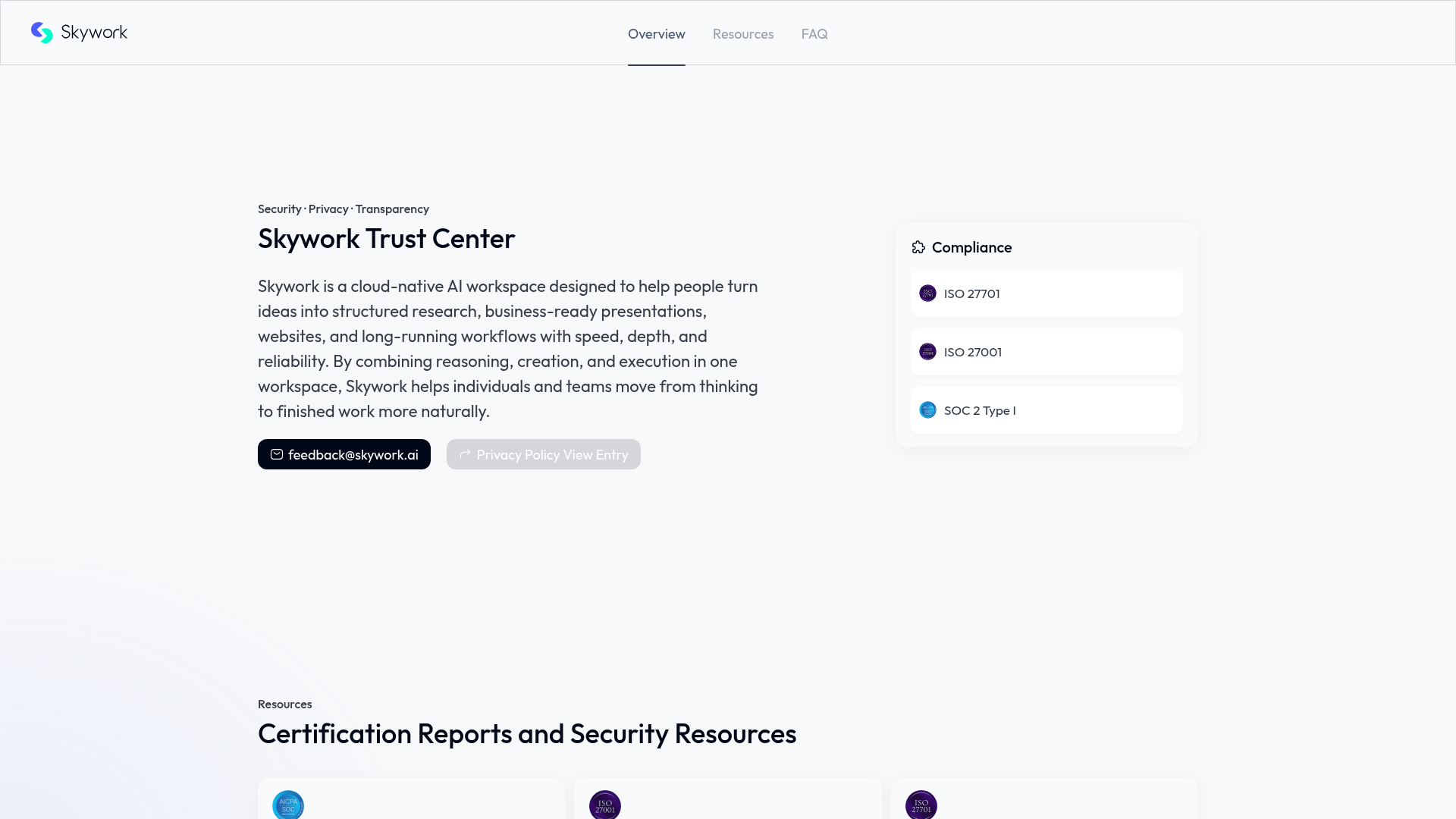Click the puzzle icon beside Compliance
The height and width of the screenshot is (819, 1456).
coord(918,247)
